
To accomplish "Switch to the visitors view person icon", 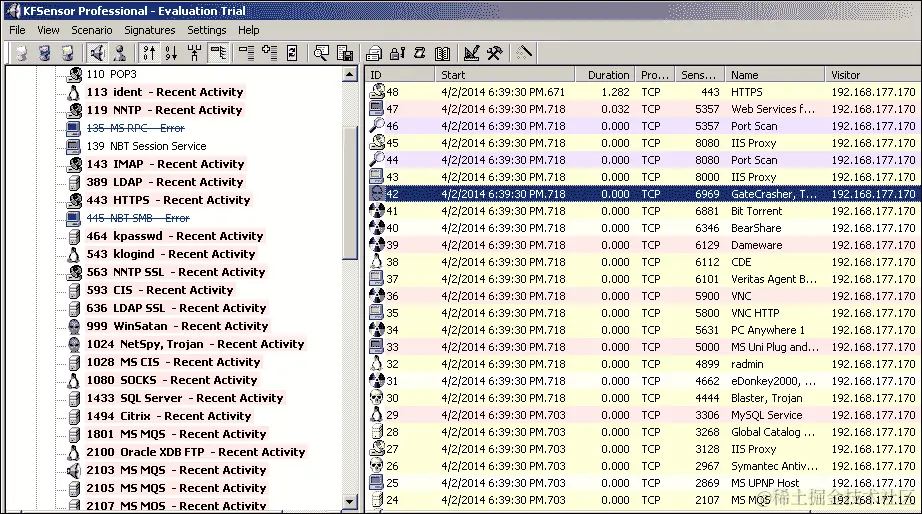I will coord(120,53).
